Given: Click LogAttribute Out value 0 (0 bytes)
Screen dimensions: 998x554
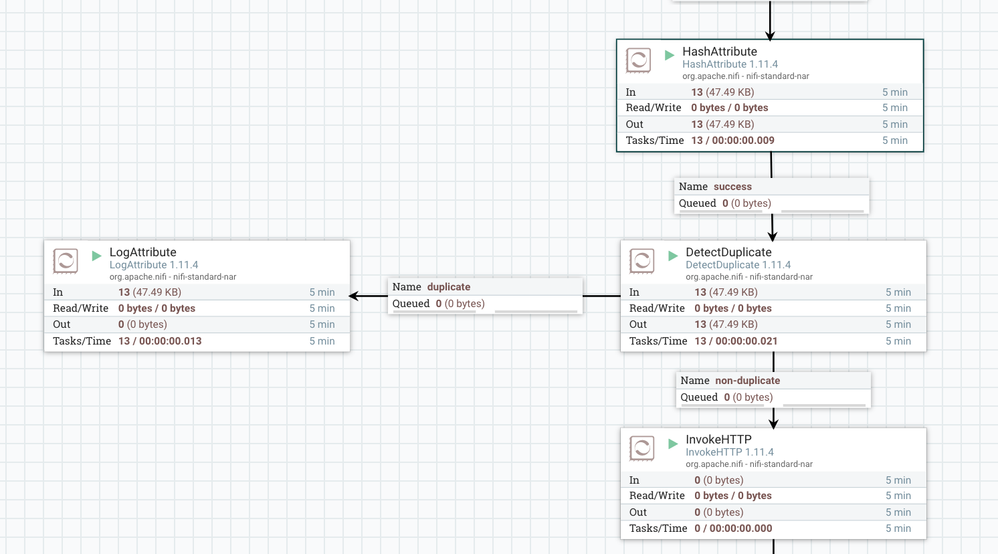Looking at the screenshot, I should [x=143, y=325].
